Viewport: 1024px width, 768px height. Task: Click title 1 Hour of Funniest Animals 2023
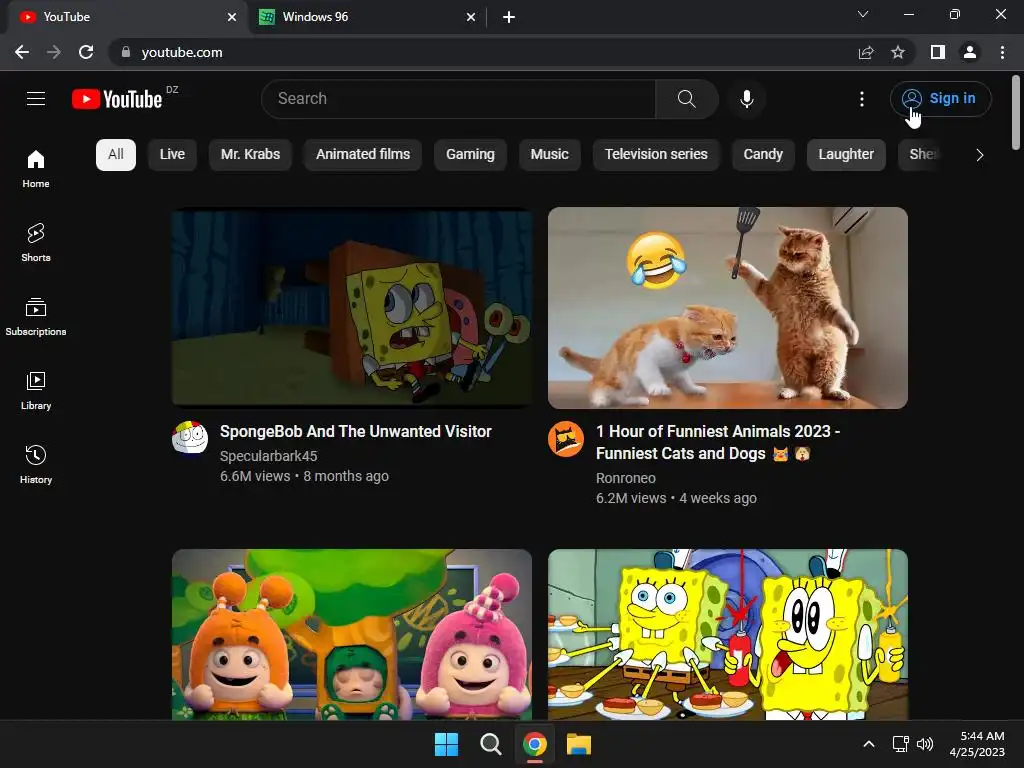pyautogui.click(x=718, y=442)
